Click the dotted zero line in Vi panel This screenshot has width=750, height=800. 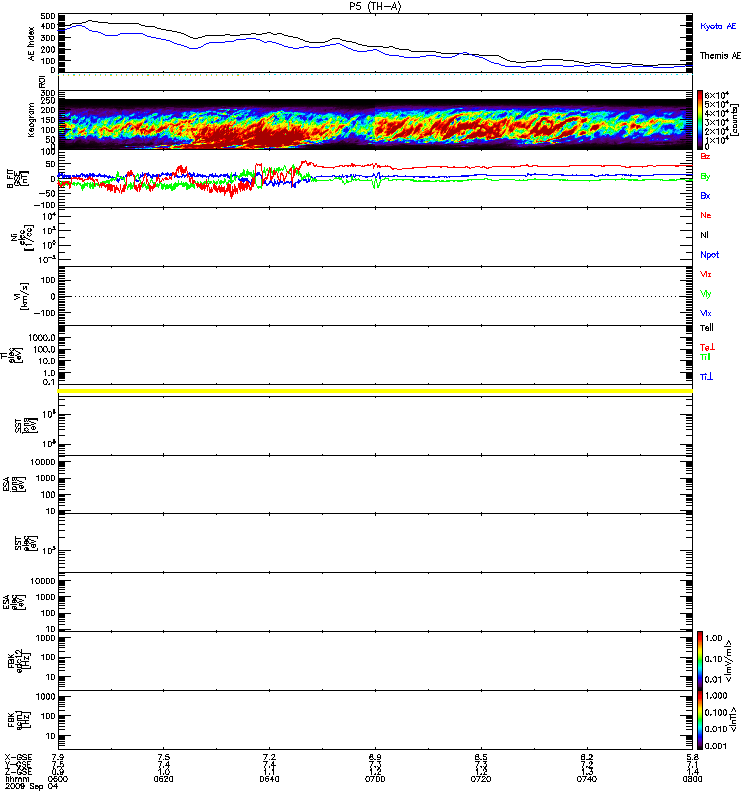coord(375,296)
